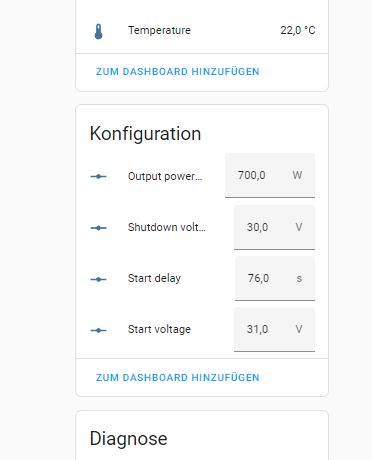Click the Diagnose section heading
372x460 pixels.
pos(128,439)
